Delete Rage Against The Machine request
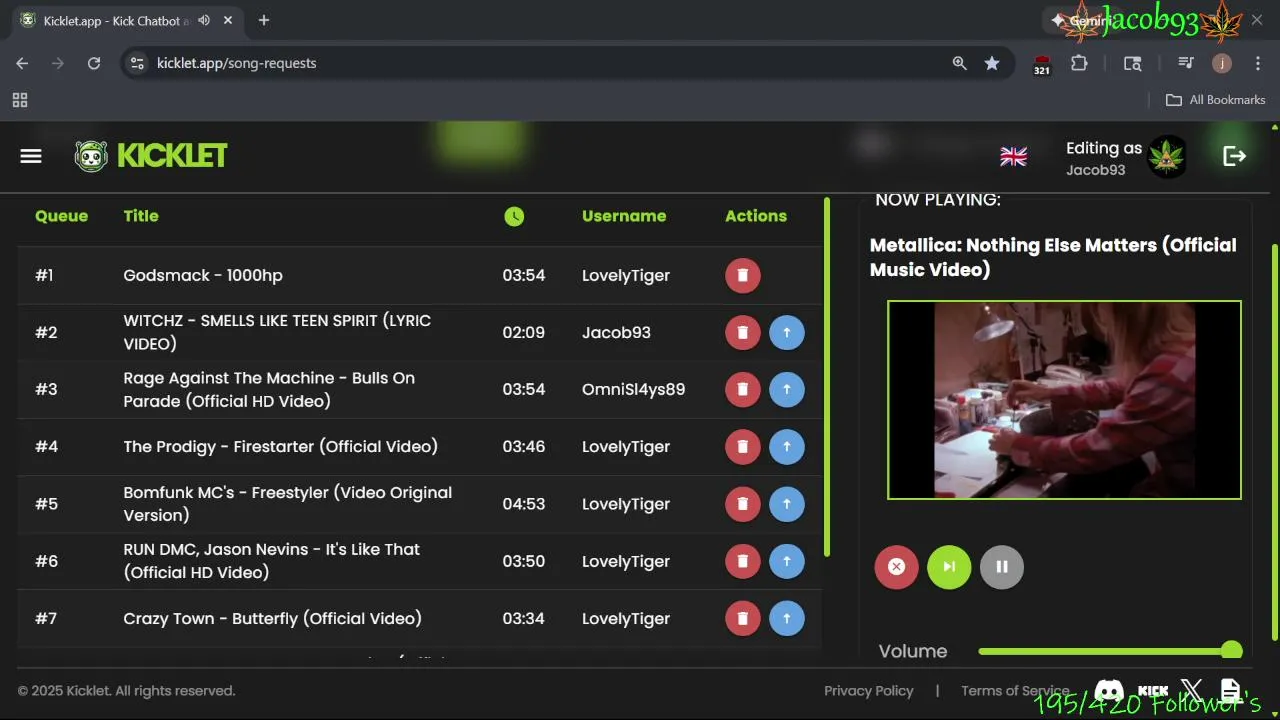 [742, 389]
